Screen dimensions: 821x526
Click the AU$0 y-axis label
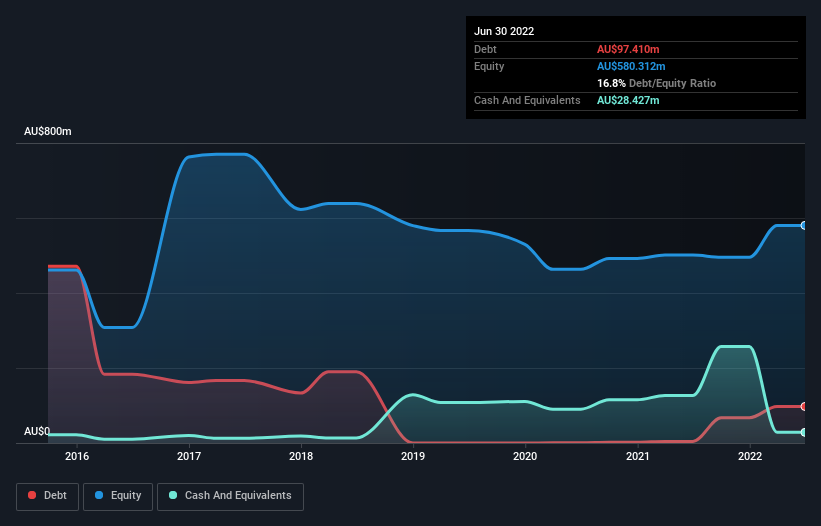(37, 431)
